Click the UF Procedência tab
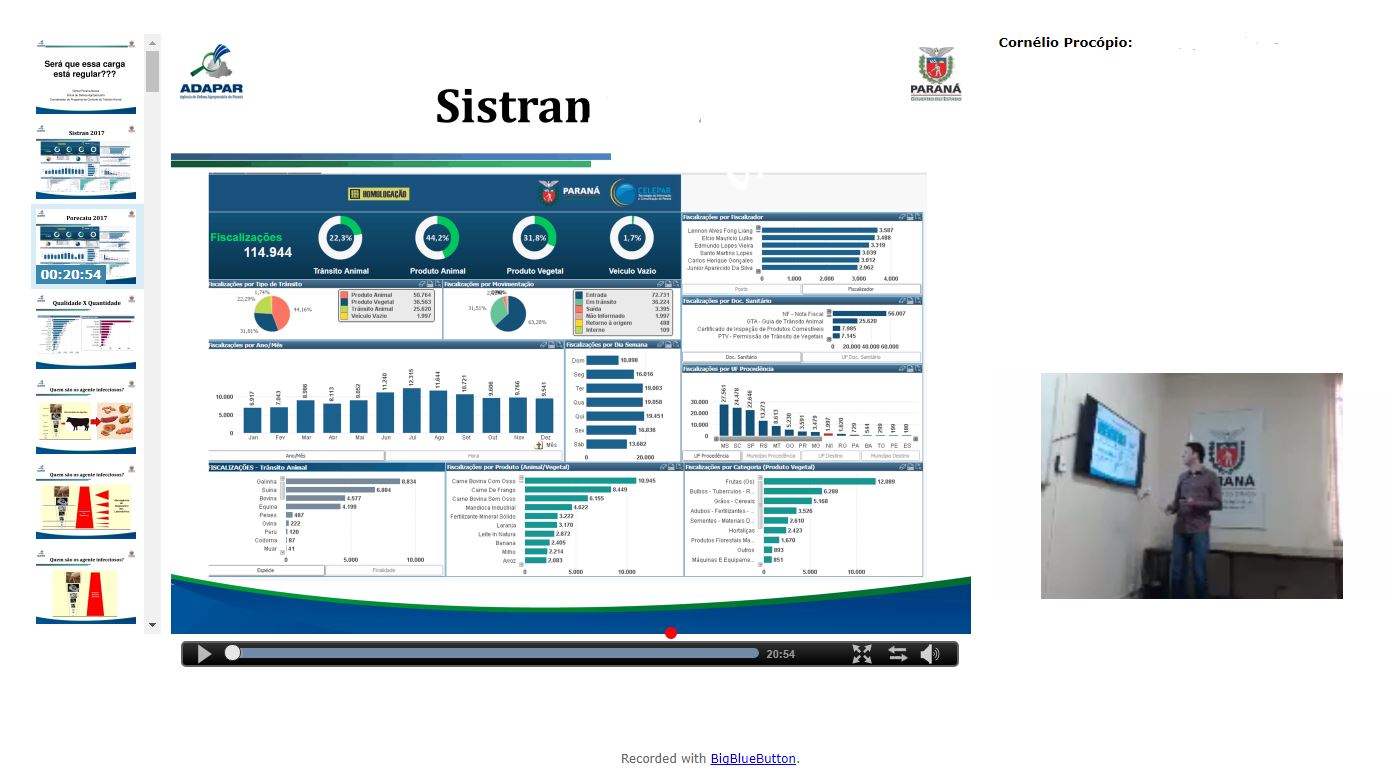1388x775 pixels. pos(712,456)
